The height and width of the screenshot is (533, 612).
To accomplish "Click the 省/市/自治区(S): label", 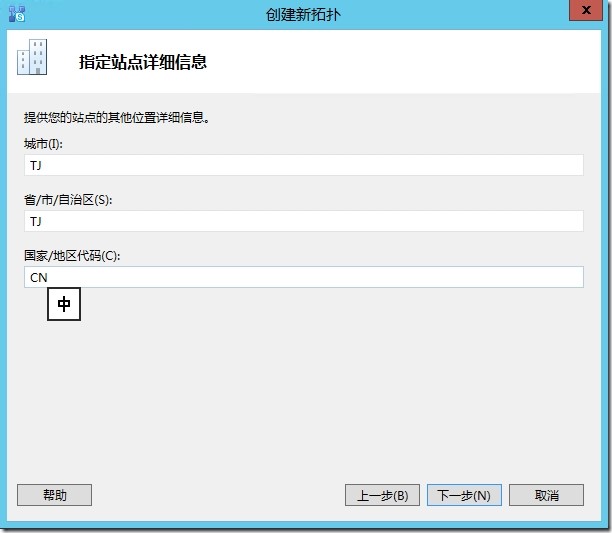I will coord(68,200).
